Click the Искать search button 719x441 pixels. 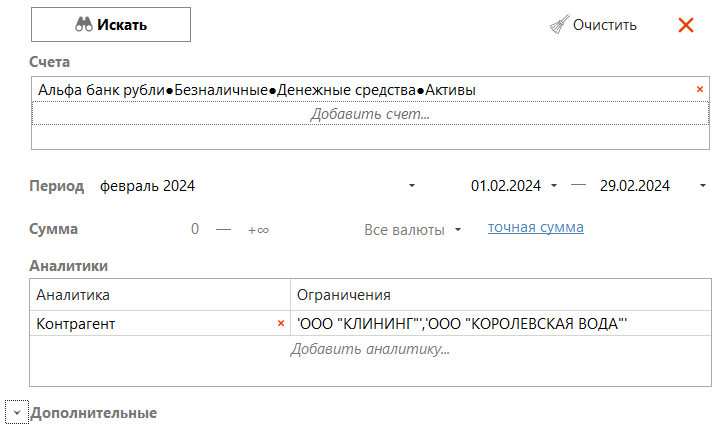[110, 25]
